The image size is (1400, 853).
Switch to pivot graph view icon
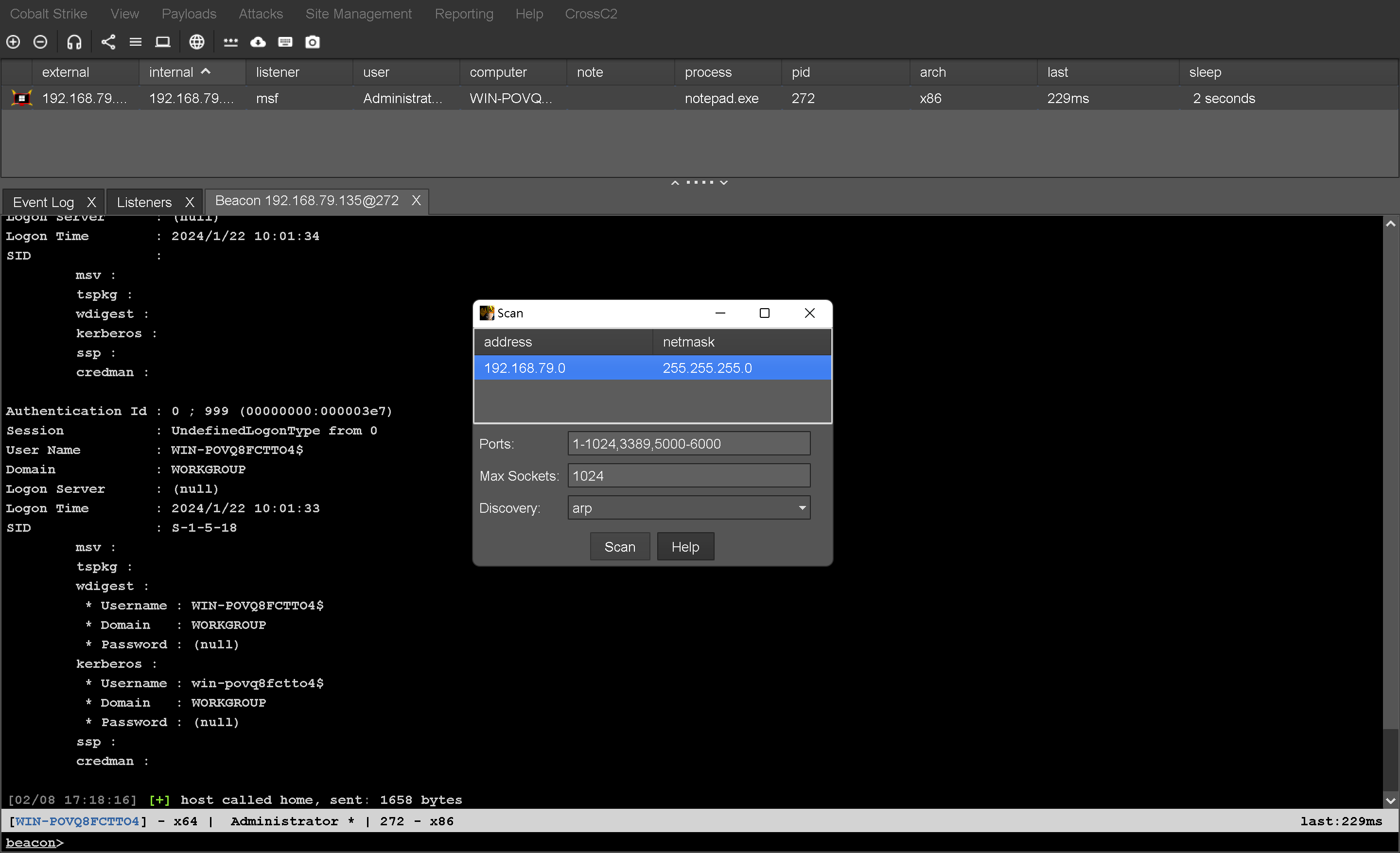(x=108, y=41)
